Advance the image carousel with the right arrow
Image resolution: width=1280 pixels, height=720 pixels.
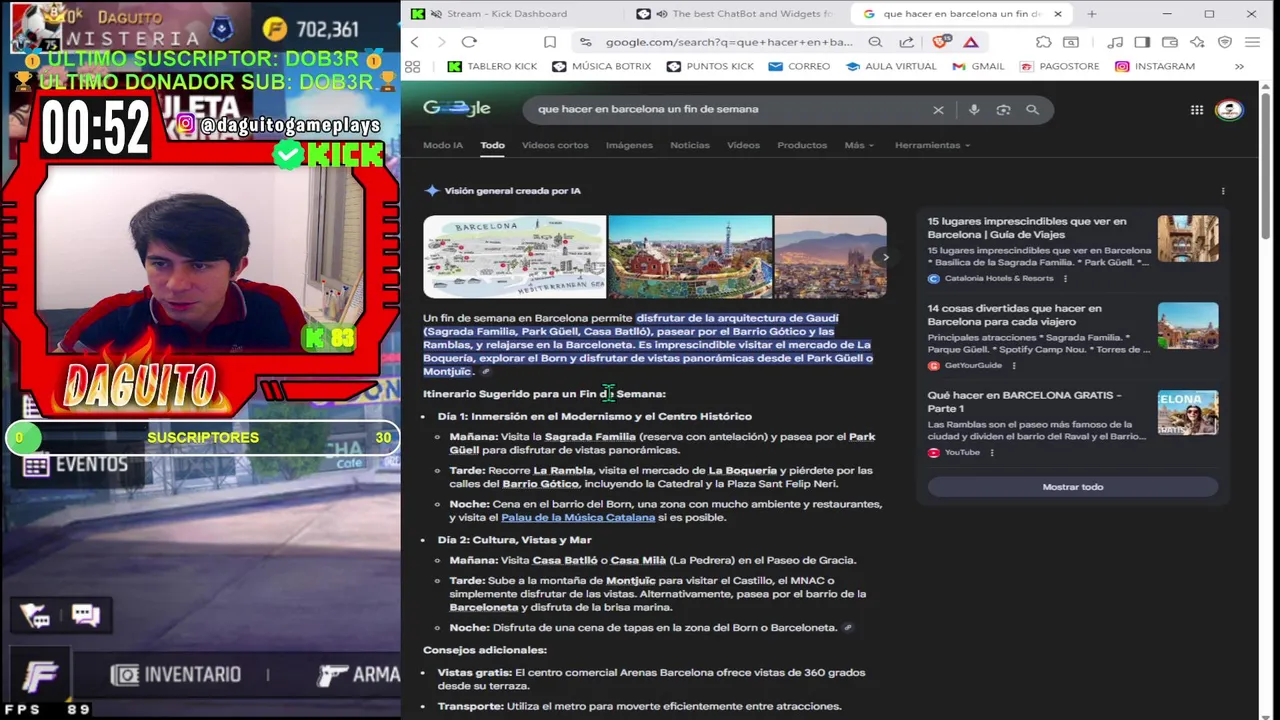(x=885, y=257)
